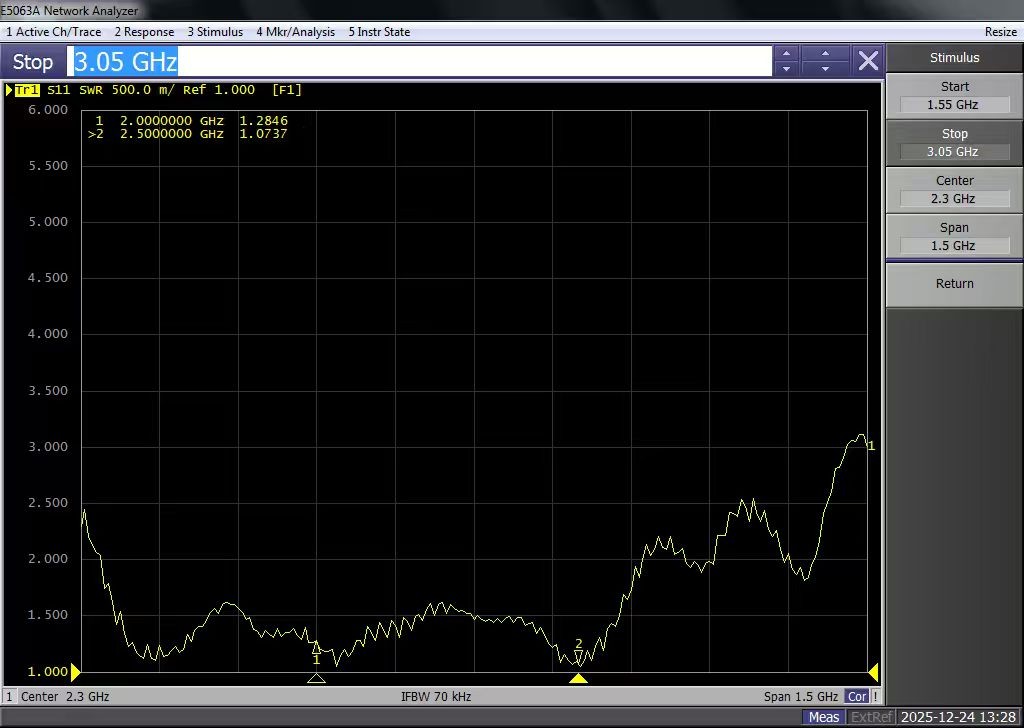
Task: Click the coarse step down arrow beside the X
Action: pyautogui.click(x=825, y=69)
